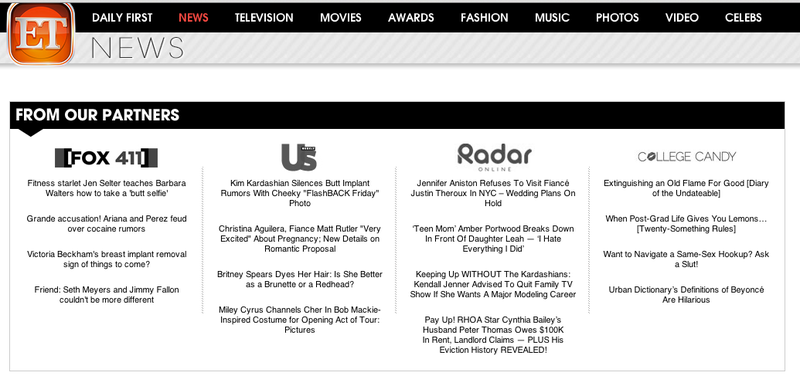Read Seth Meyers and Jimmy Fallon story
Image resolution: width=800 pixels, height=386 pixels.
(x=107, y=295)
